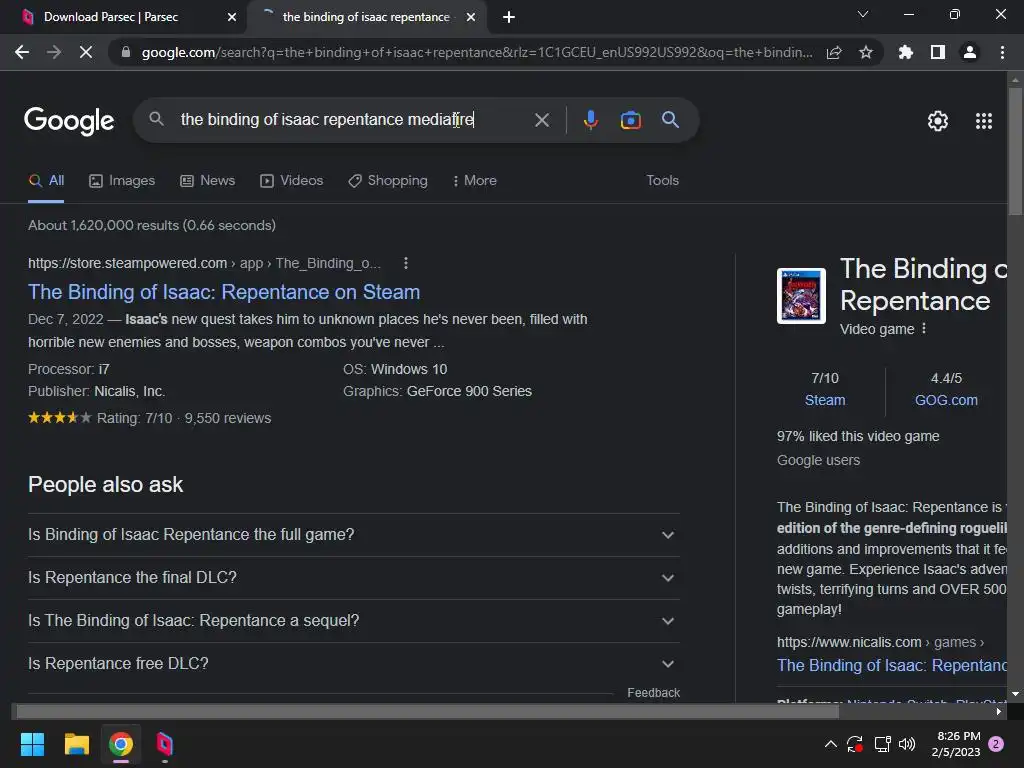Open volume control in tray
1024x768 pixels.
(907, 744)
